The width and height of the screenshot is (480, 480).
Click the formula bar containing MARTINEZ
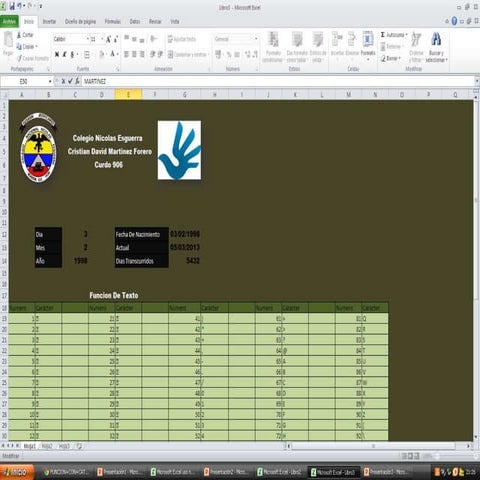pos(278,81)
